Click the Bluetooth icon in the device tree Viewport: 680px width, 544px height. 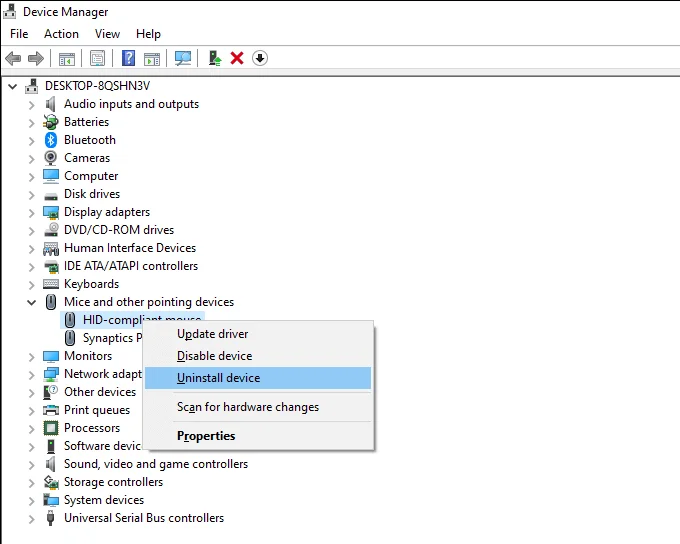coord(51,140)
